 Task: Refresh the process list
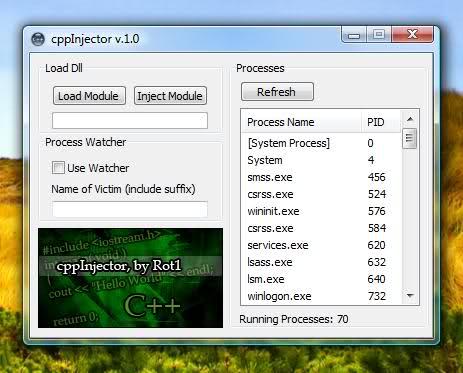click(x=277, y=92)
